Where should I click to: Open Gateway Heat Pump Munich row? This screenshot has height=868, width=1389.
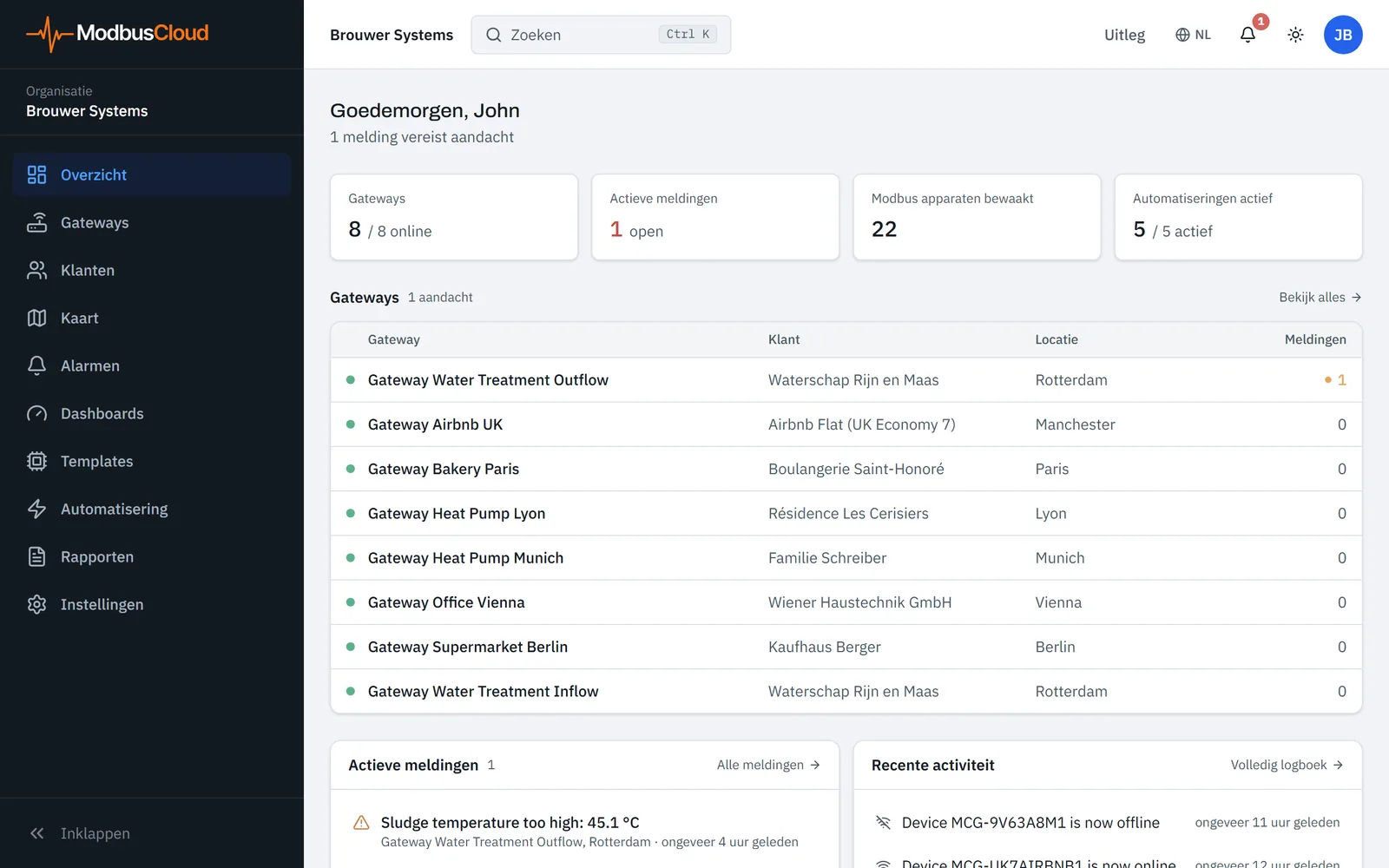(846, 558)
